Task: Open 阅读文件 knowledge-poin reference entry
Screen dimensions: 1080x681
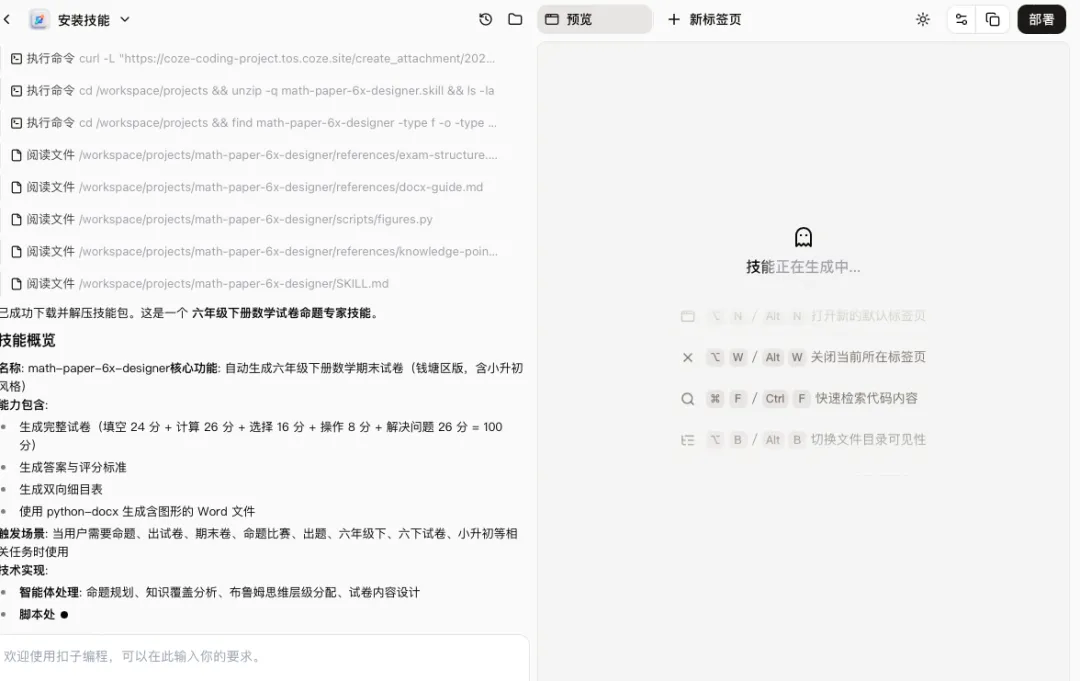Action: pos(253,251)
